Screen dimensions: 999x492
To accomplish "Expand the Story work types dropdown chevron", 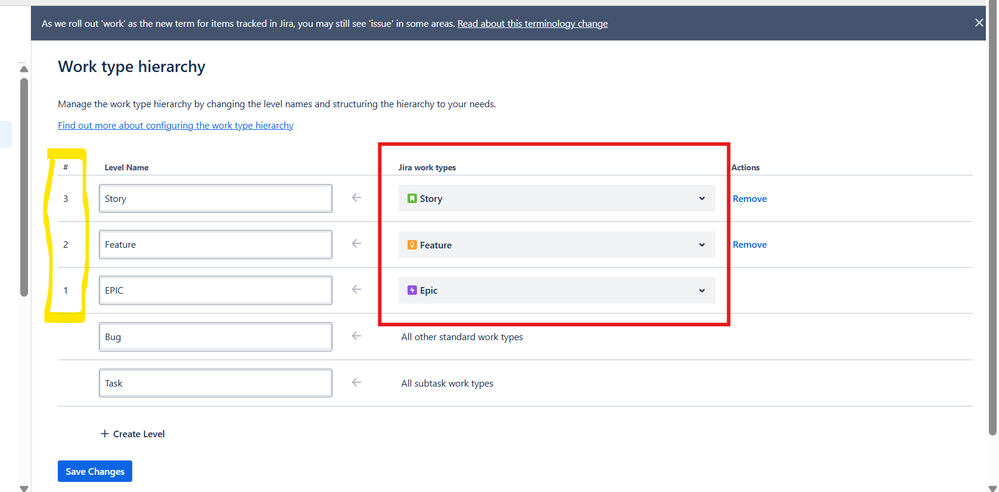I will [x=701, y=199].
